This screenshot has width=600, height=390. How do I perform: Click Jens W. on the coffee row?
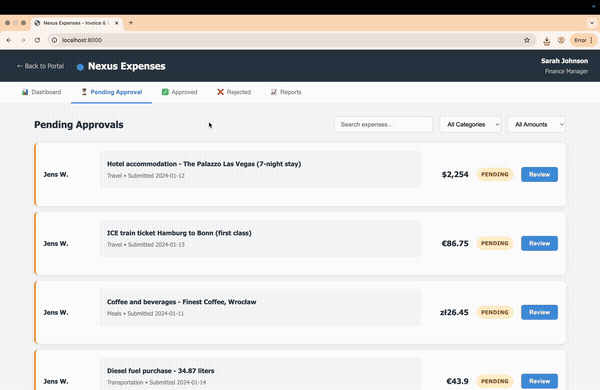[x=56, y=312]
